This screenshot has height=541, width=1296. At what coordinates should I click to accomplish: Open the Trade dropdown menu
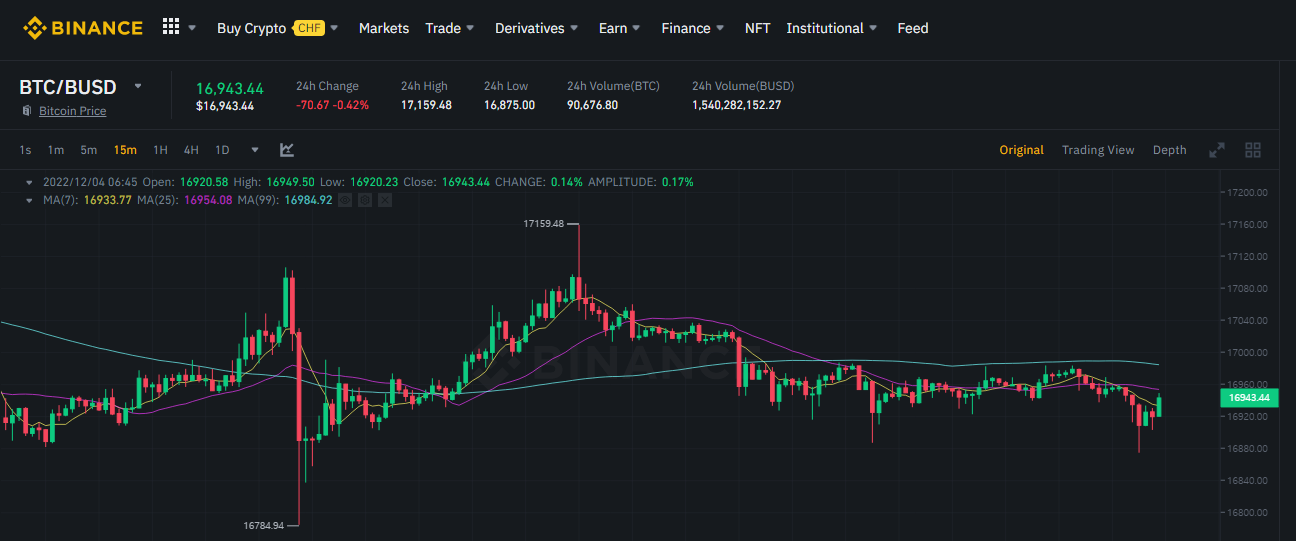(450, 28)
